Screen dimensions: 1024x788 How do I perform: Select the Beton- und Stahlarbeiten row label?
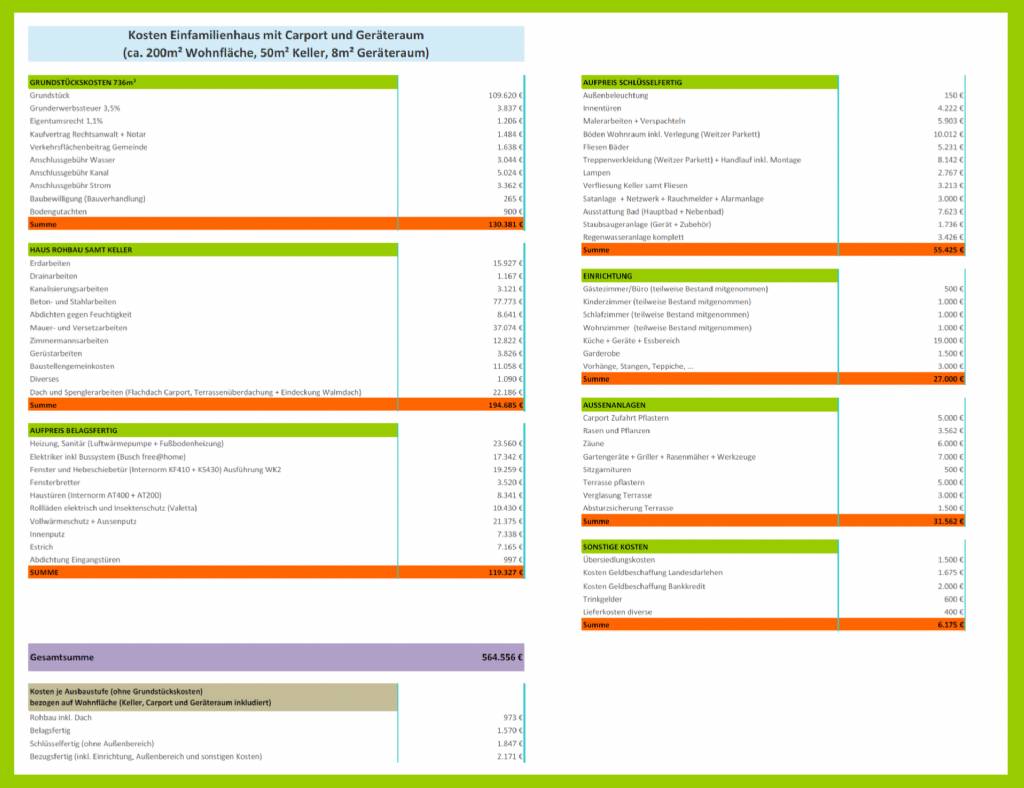click(72, 302)
